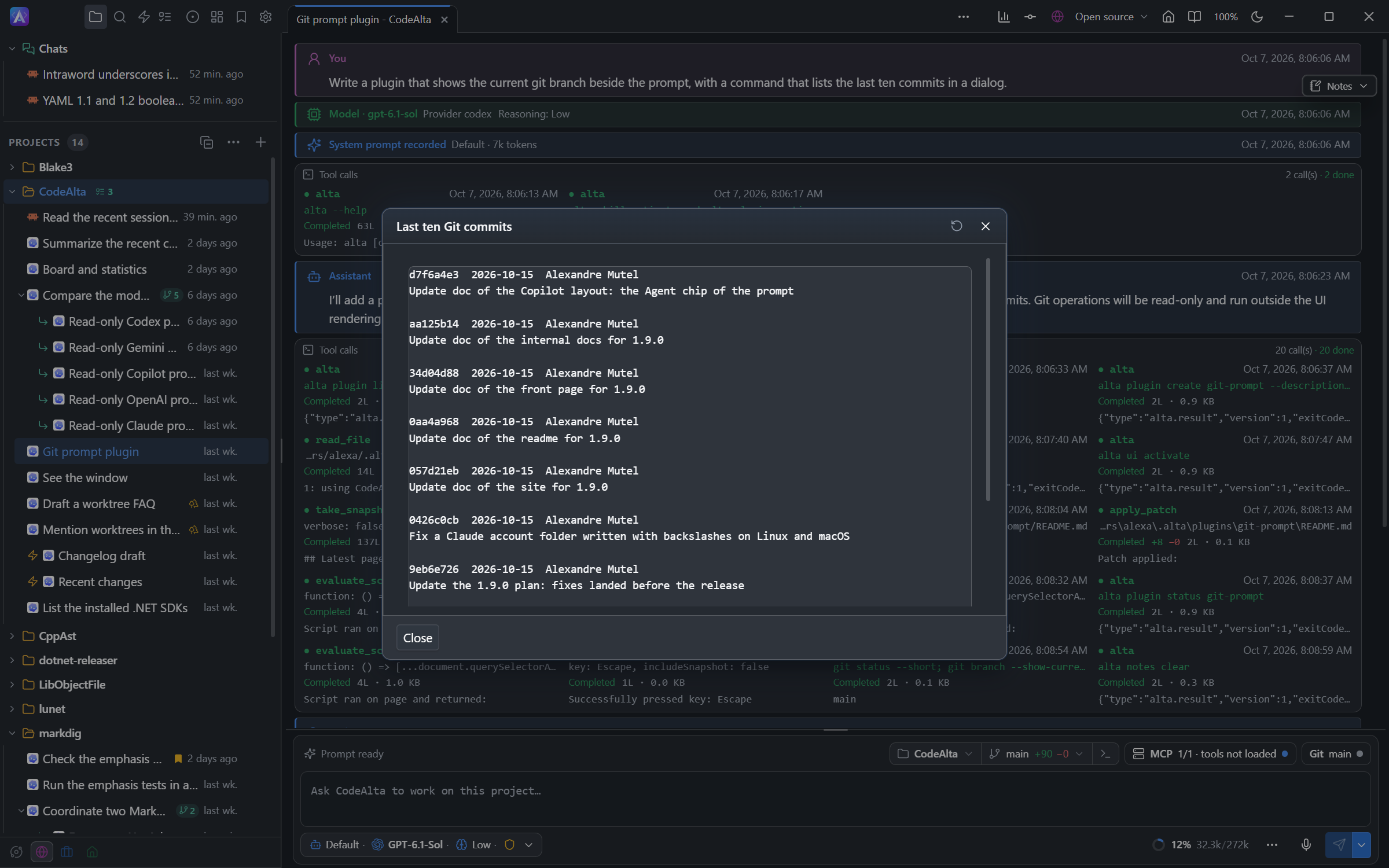Click the lightning bolt toolbar icon
The height and width of the screenshot is (868, 1389).
click(144, 17)
